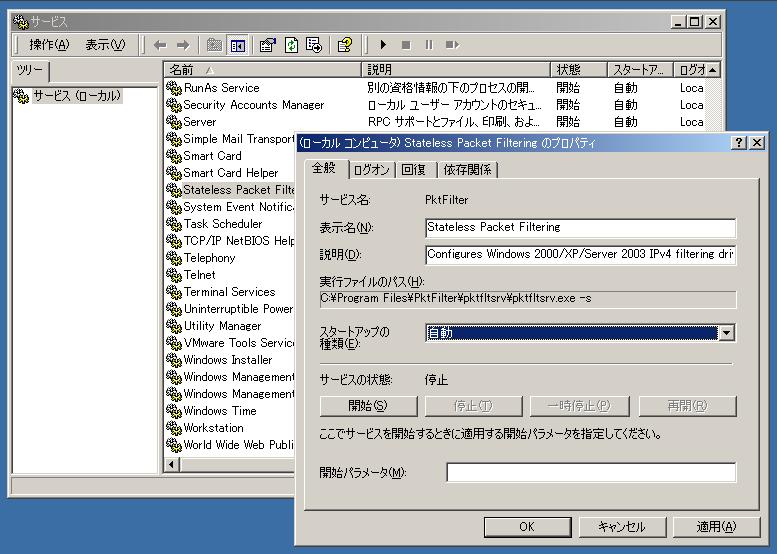Select the VMware Tools Service row

pyautogui.click(x=230, y=343)
